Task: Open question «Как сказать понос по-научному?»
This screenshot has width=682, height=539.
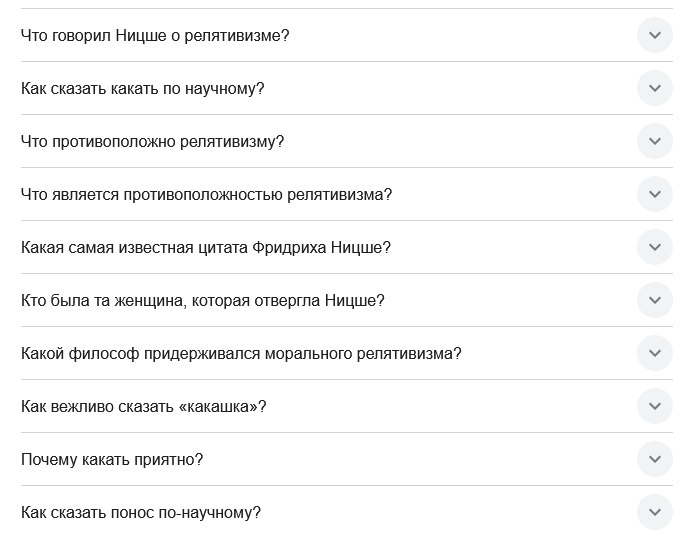Action: (141, 512)
